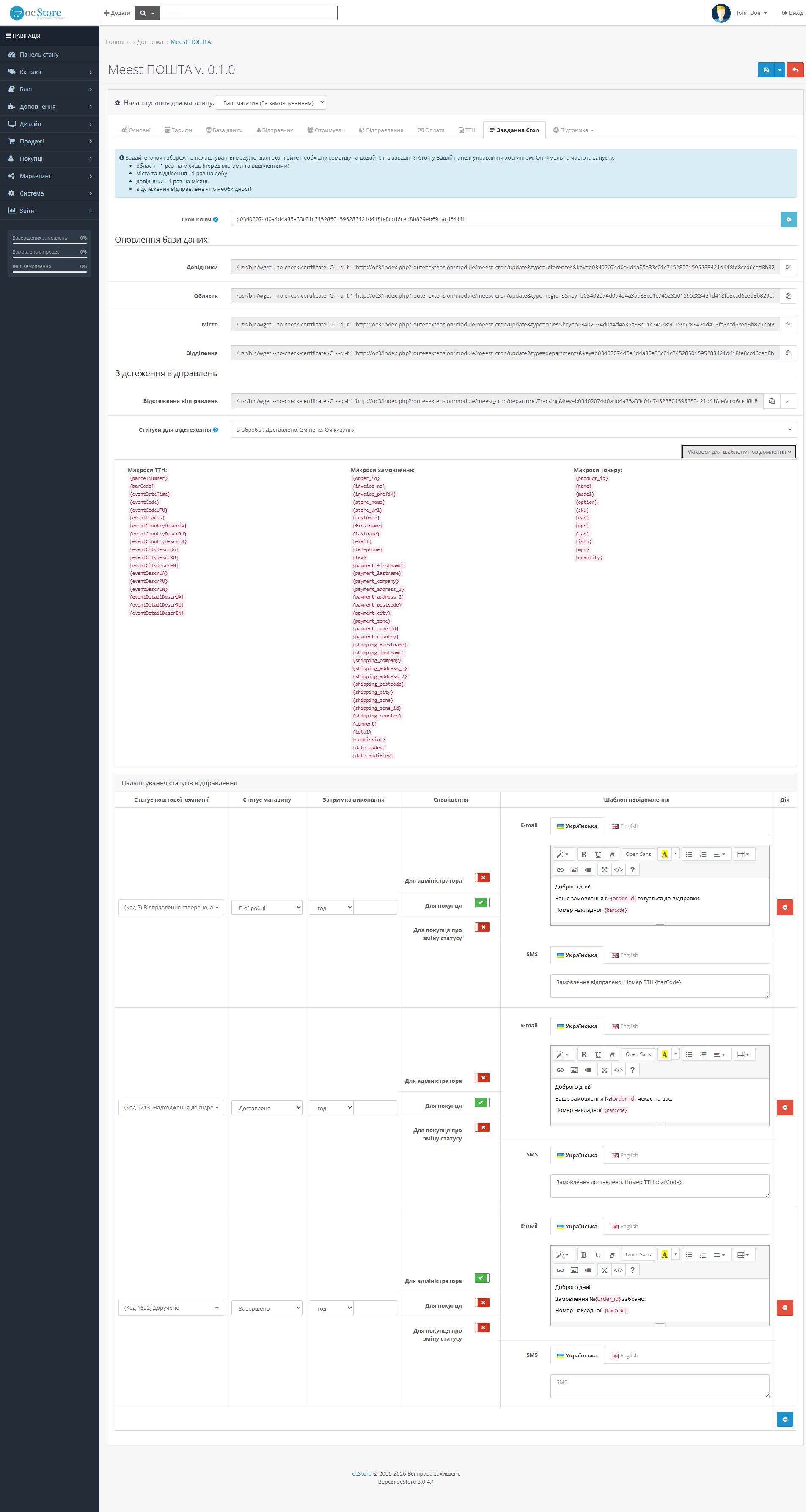The height and width of the screenshot is (1512, 806).
Task: Switch to the Відправник tab
Action: pos(275,130)
